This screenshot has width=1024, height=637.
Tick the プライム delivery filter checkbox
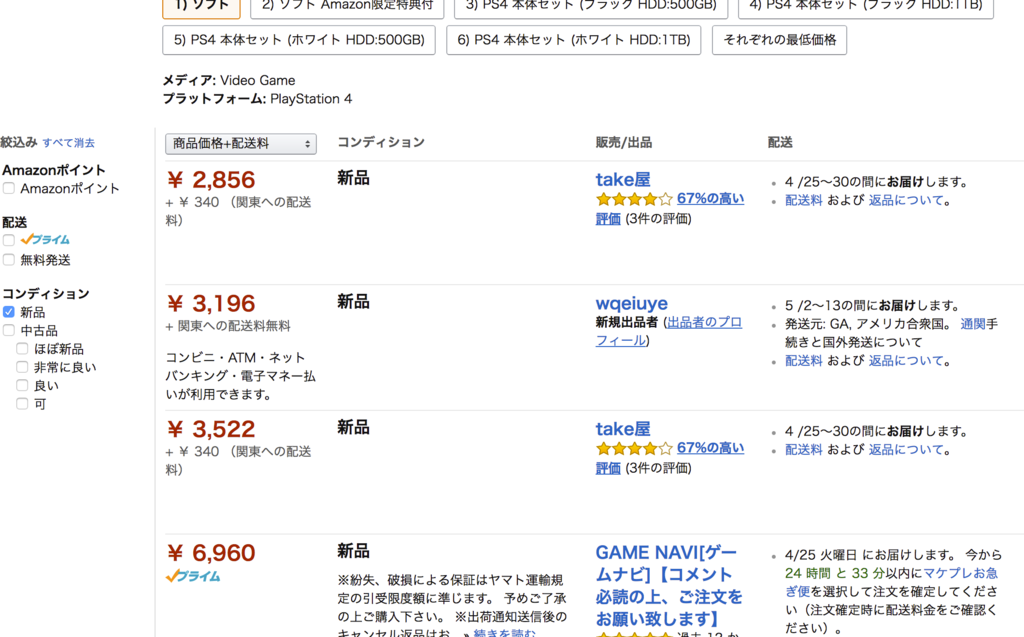8,240
